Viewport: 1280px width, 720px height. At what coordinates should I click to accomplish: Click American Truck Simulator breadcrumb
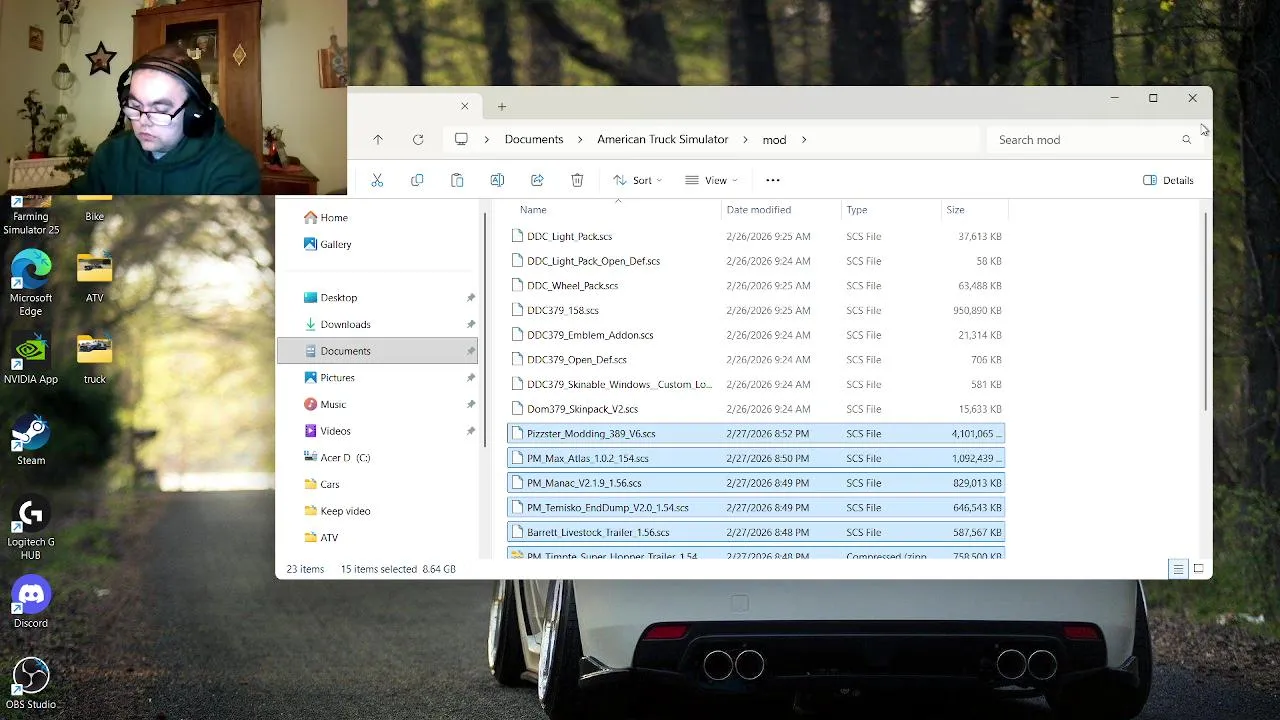pyautogui.click(x=662, y=140)
